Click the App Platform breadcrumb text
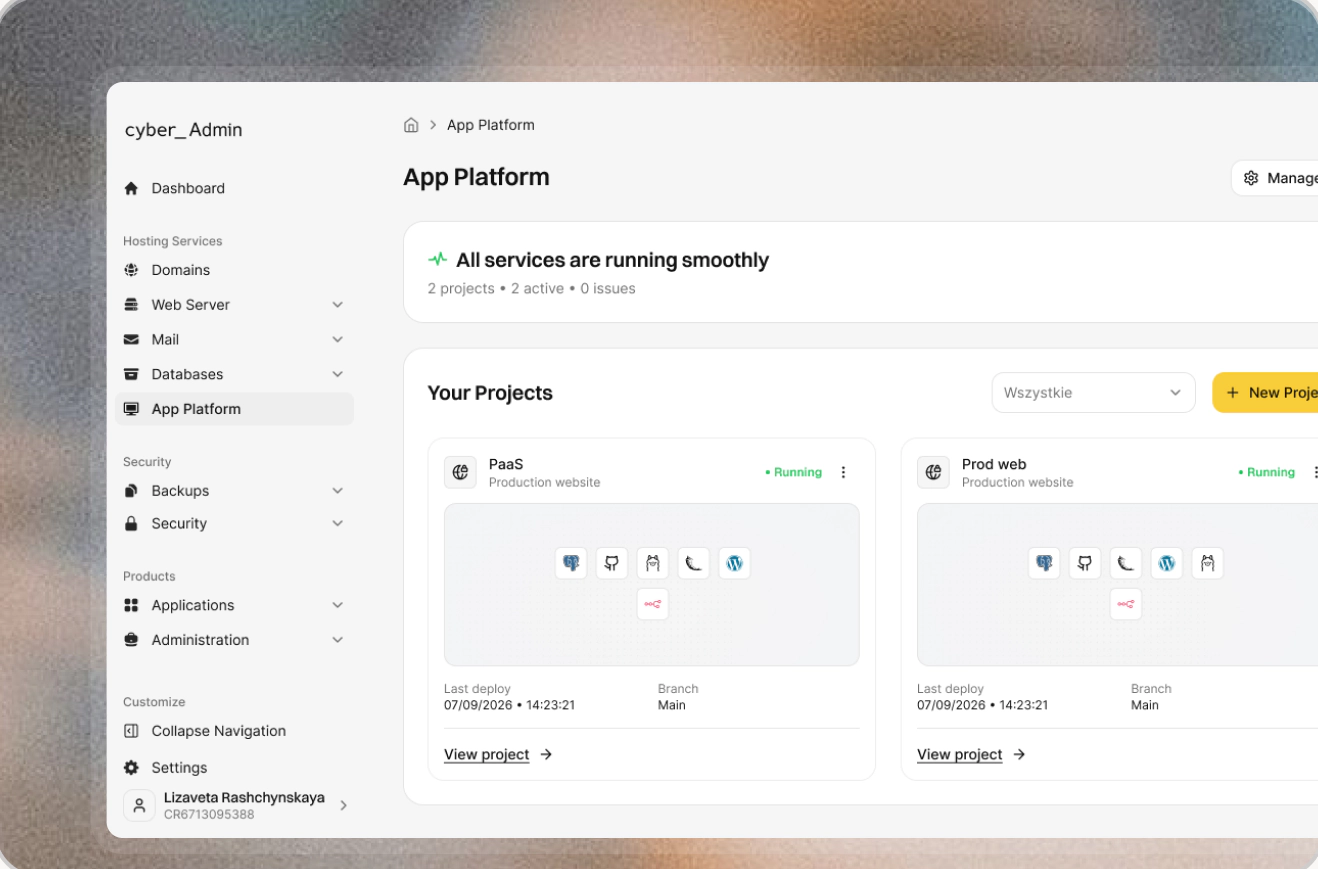This screenshot has width=1318, height=869. 491,125
